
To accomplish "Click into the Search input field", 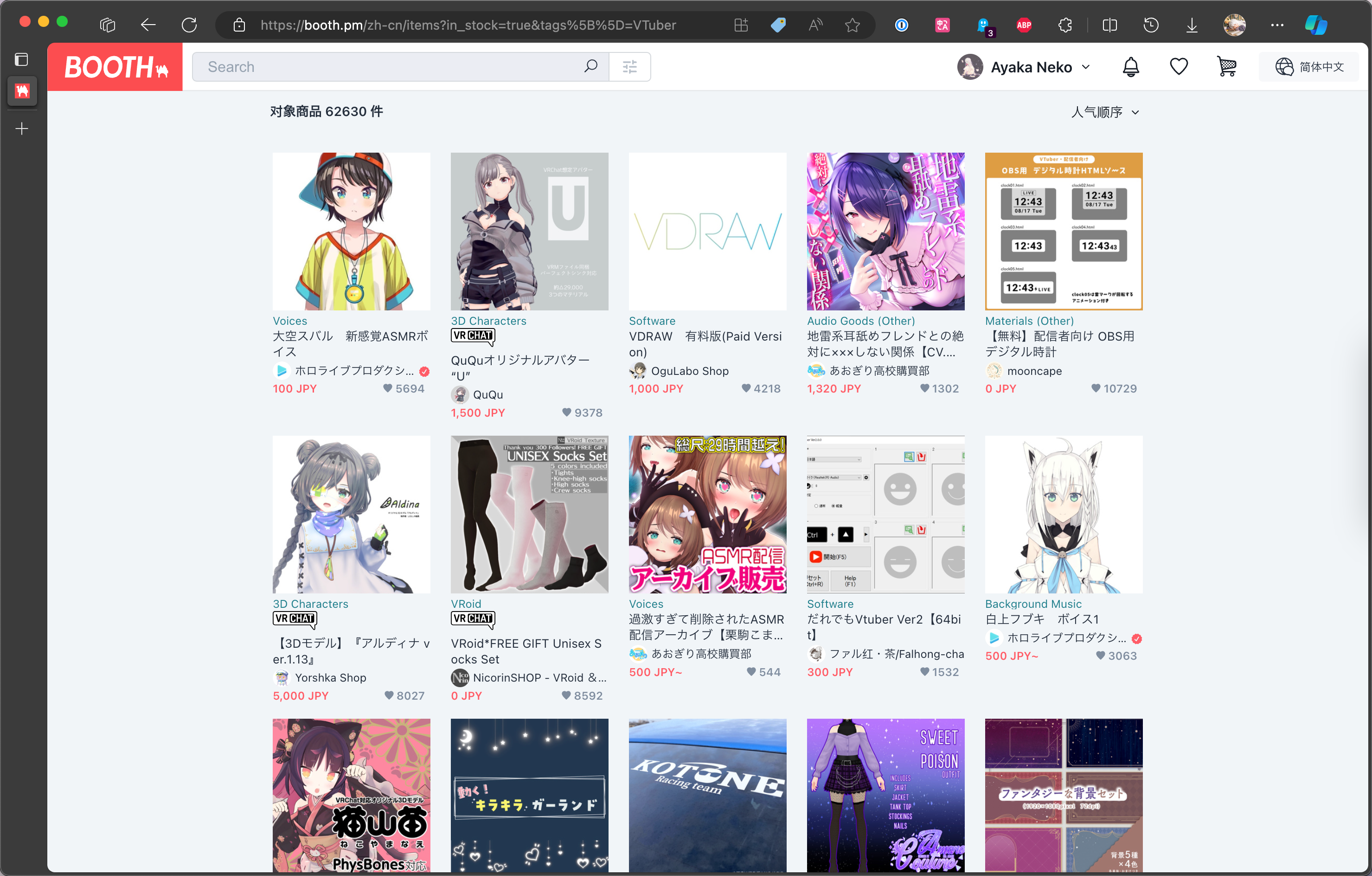I will coord(387,67).
